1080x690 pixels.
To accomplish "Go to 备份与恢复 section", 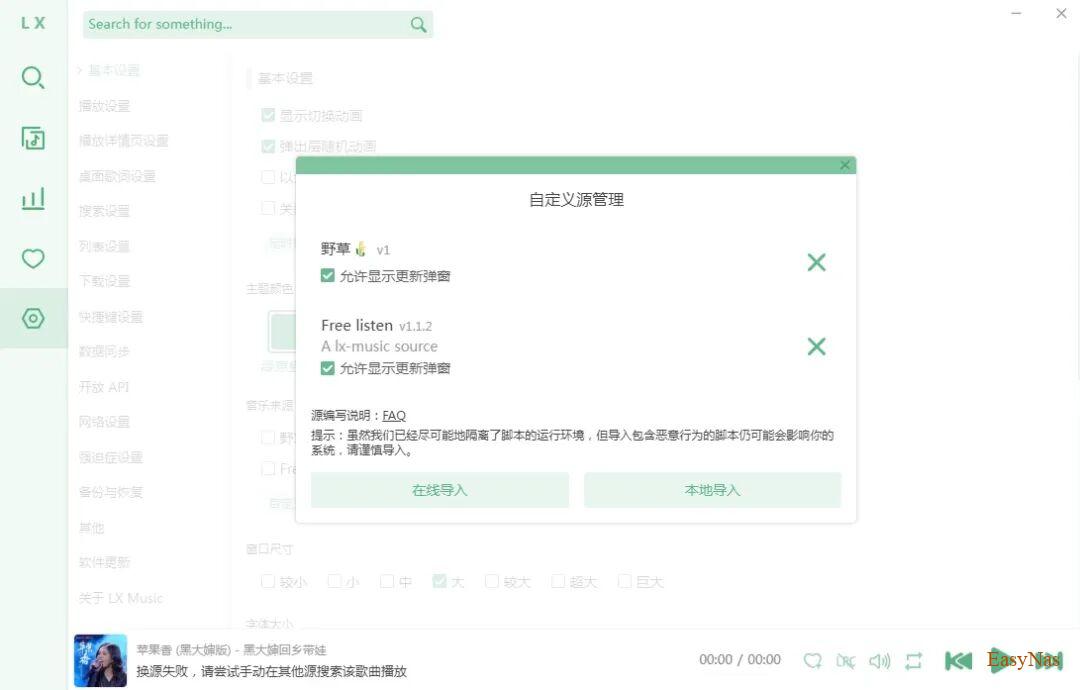I will [111, 492].
